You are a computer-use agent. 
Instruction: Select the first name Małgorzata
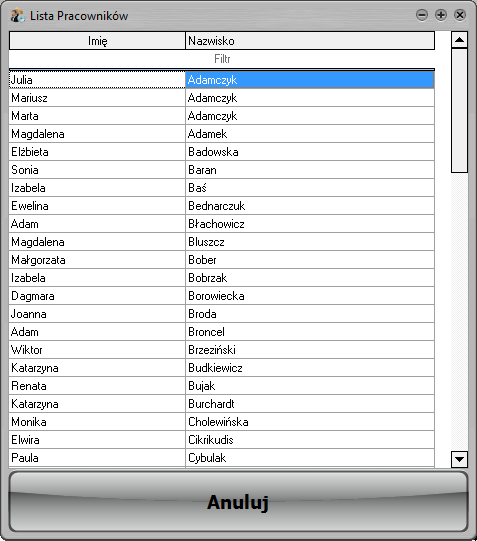coord(97,260)
